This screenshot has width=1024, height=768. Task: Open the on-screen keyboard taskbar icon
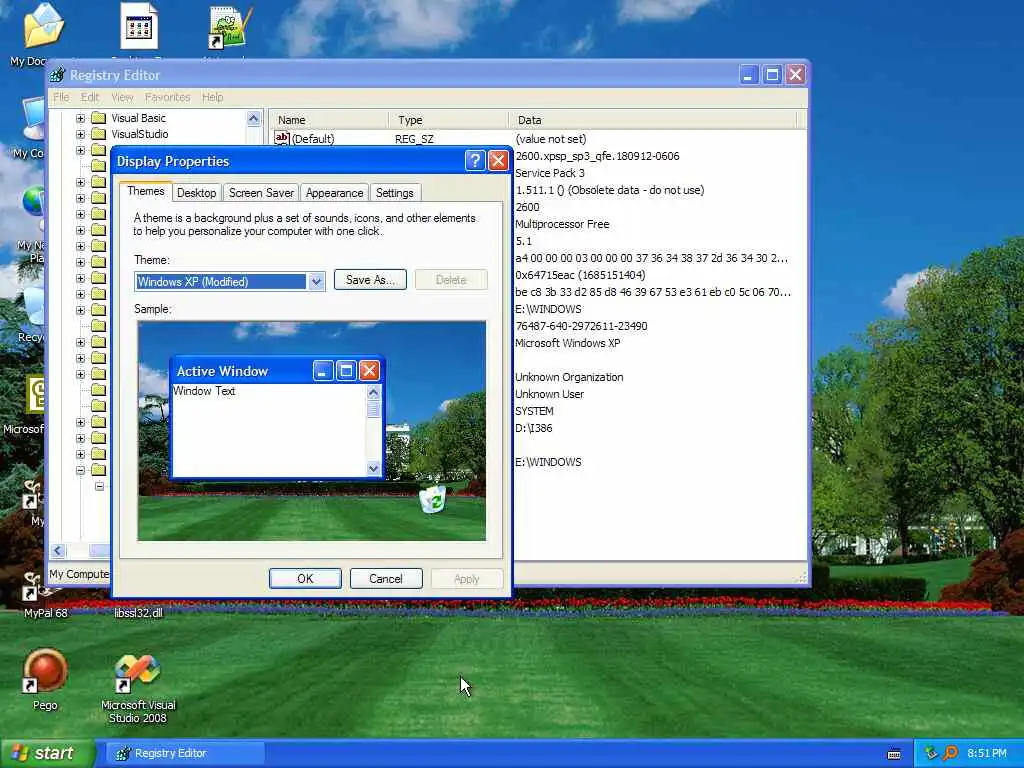pos(894,754)
